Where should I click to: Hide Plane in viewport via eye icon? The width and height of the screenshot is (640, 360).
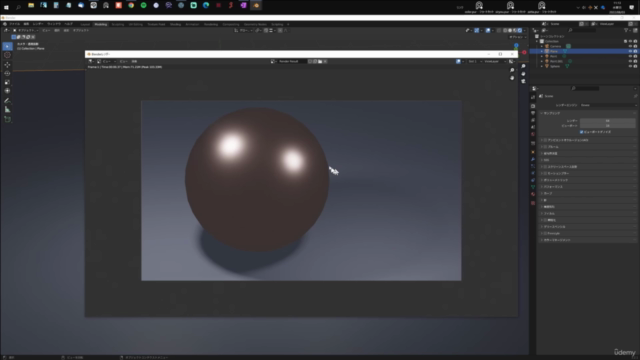coord(630,51)
